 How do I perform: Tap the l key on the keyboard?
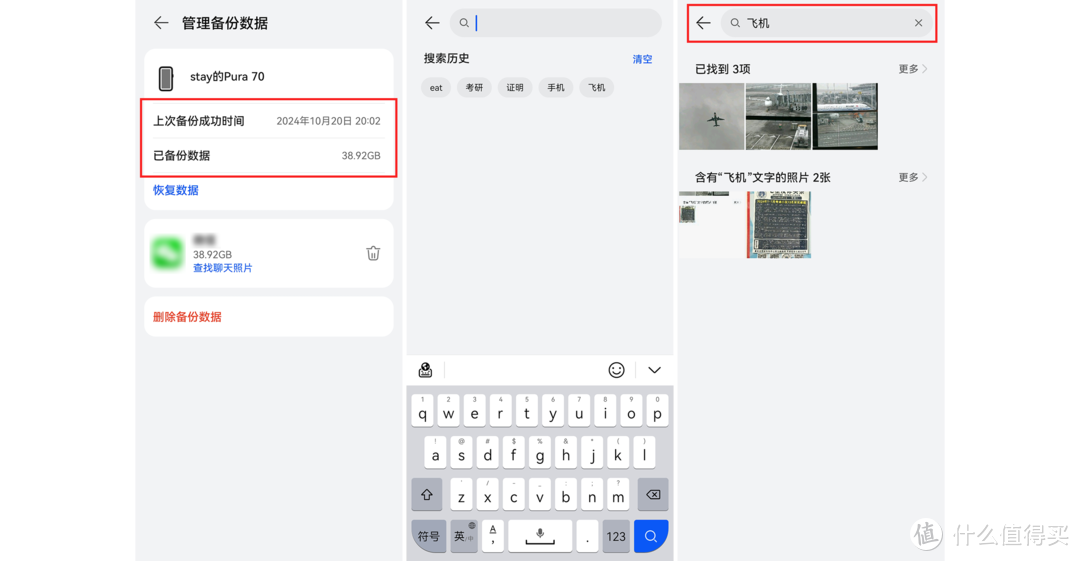pyautogui.click(x=644, y=452)
